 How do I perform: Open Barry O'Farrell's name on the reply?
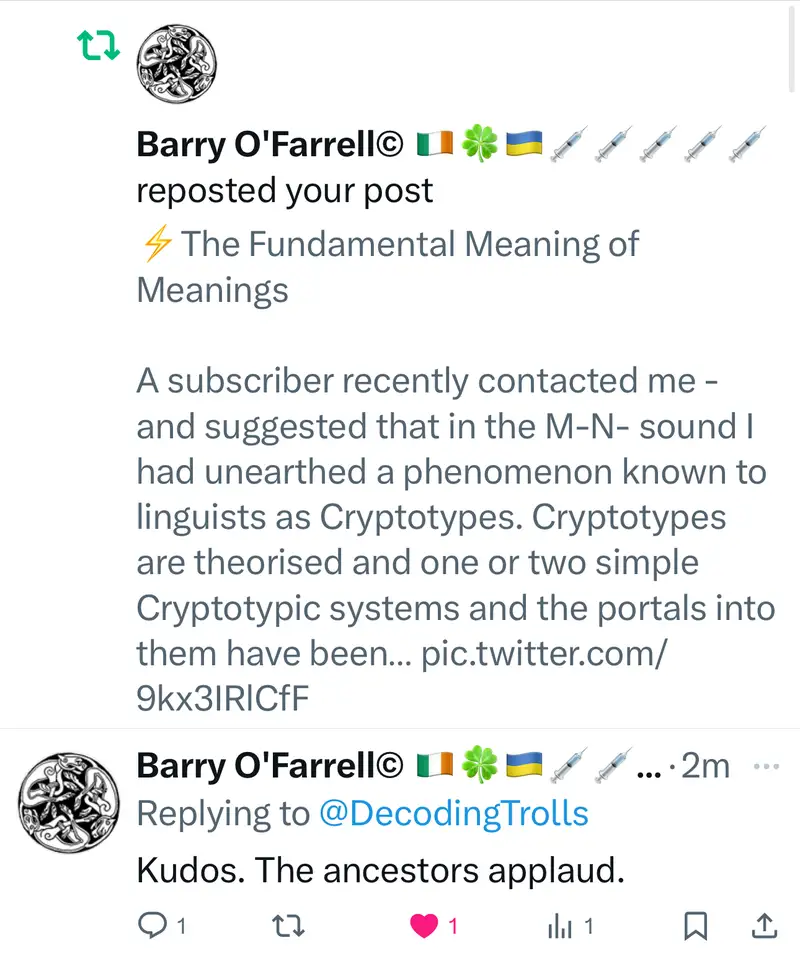click(x=270, y=766)
